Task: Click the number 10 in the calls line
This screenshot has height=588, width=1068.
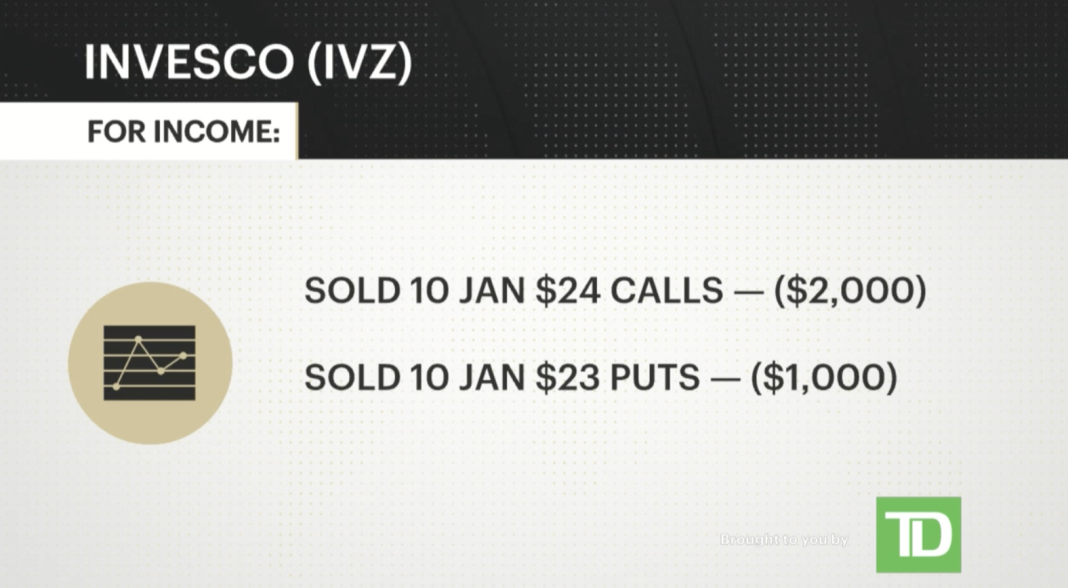Action: 420,291
